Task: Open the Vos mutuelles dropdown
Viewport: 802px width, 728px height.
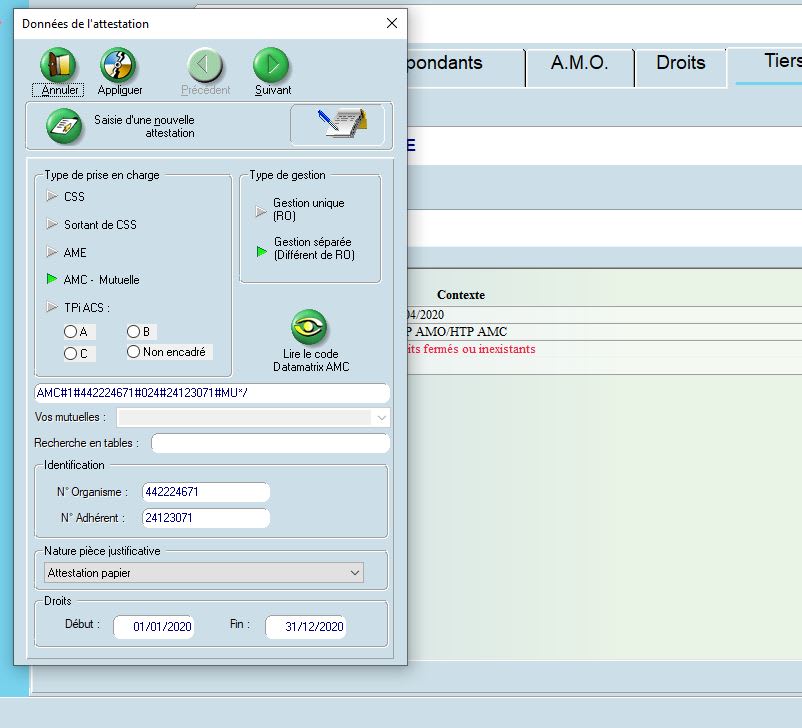Action: tap(380, 417)
